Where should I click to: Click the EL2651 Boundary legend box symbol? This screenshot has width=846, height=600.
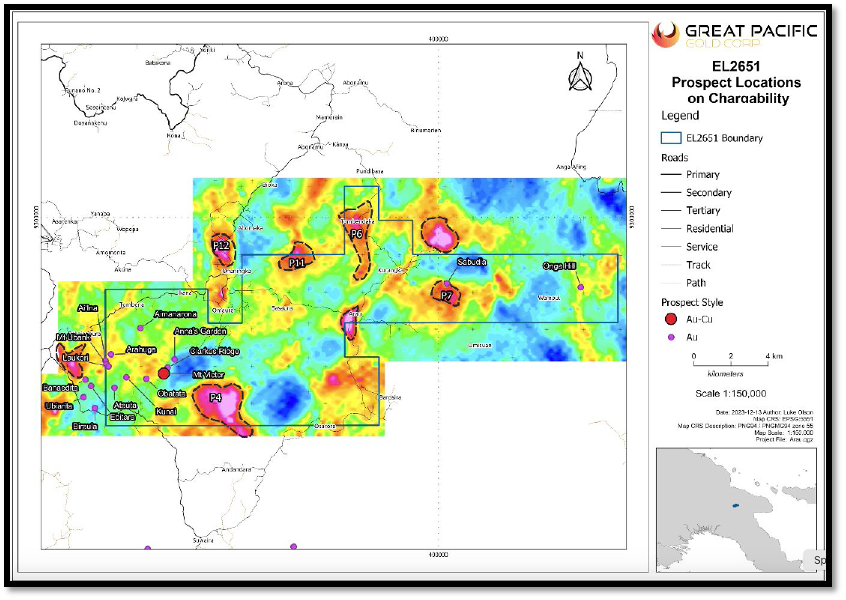pos(670,138)
